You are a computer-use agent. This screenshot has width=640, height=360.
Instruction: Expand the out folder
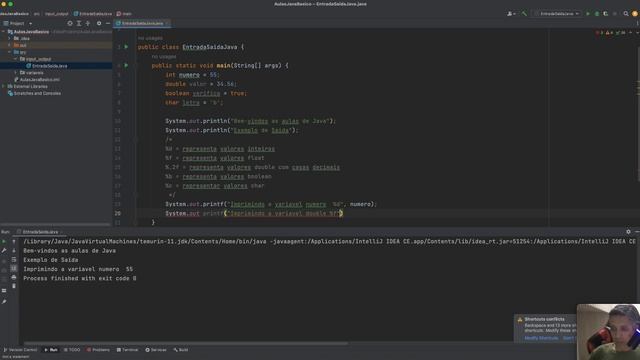(x=10, y=45)
